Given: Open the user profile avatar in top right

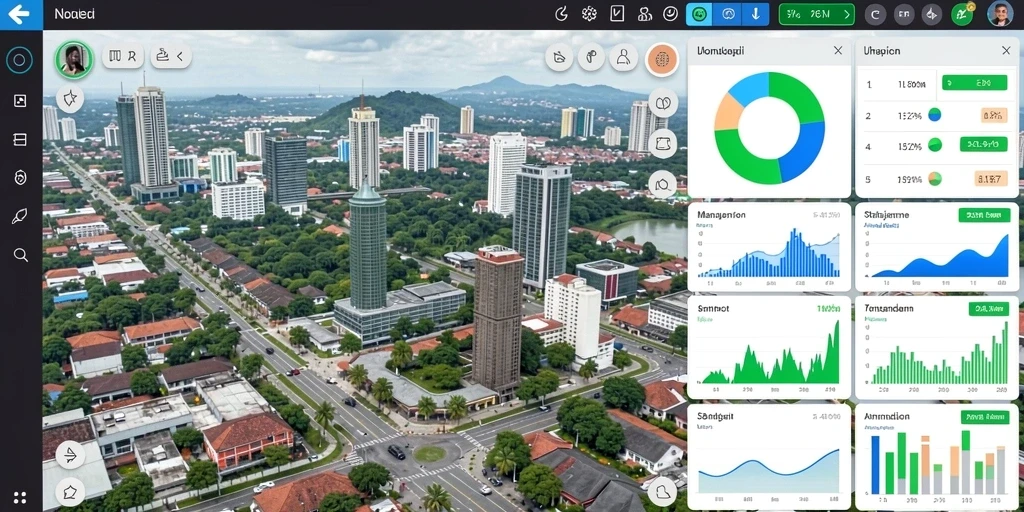Looking at the screenshot, I should click(x=1000, y=14).
